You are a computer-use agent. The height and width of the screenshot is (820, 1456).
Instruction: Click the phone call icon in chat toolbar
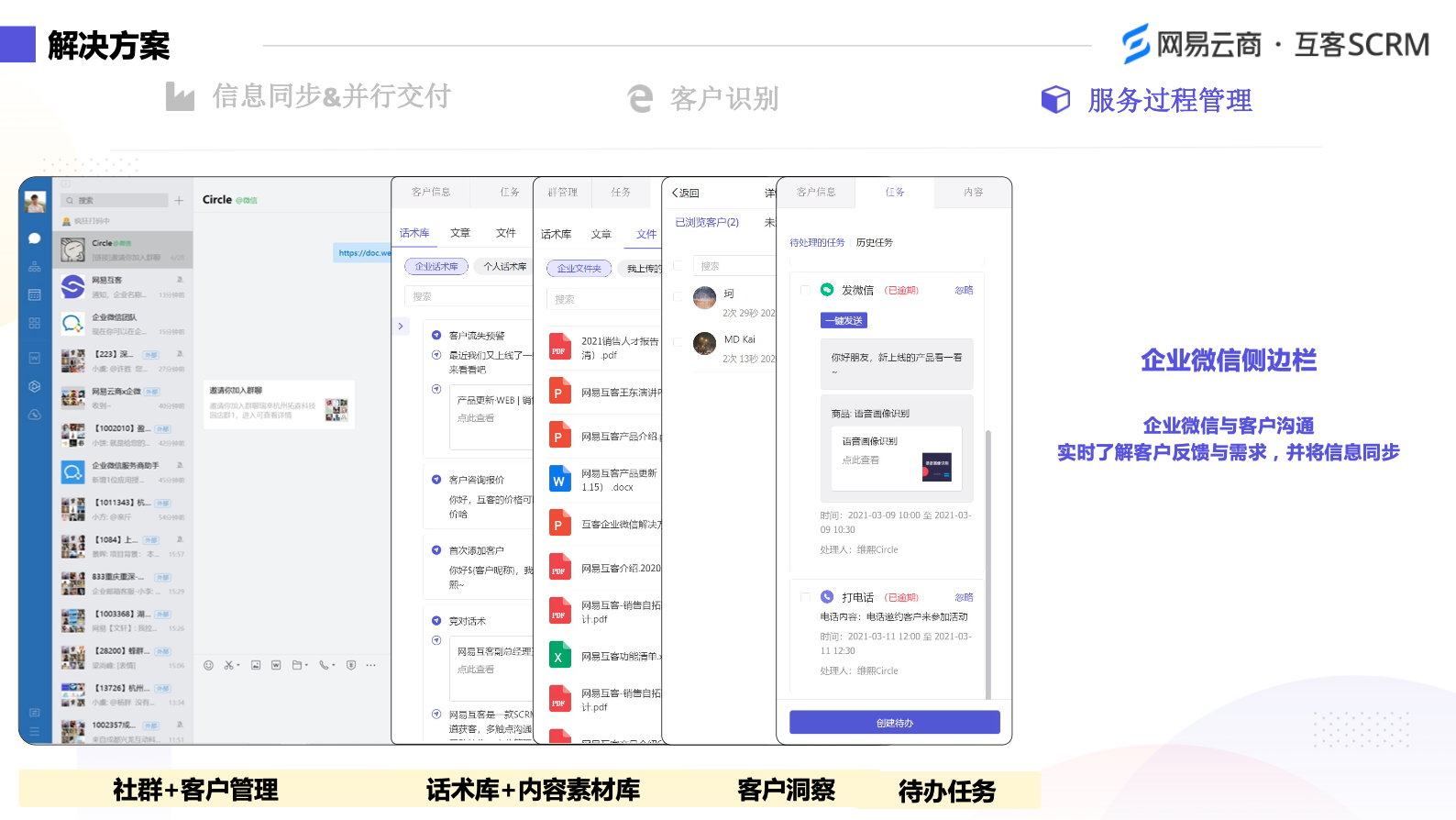[x=324, y=665]
